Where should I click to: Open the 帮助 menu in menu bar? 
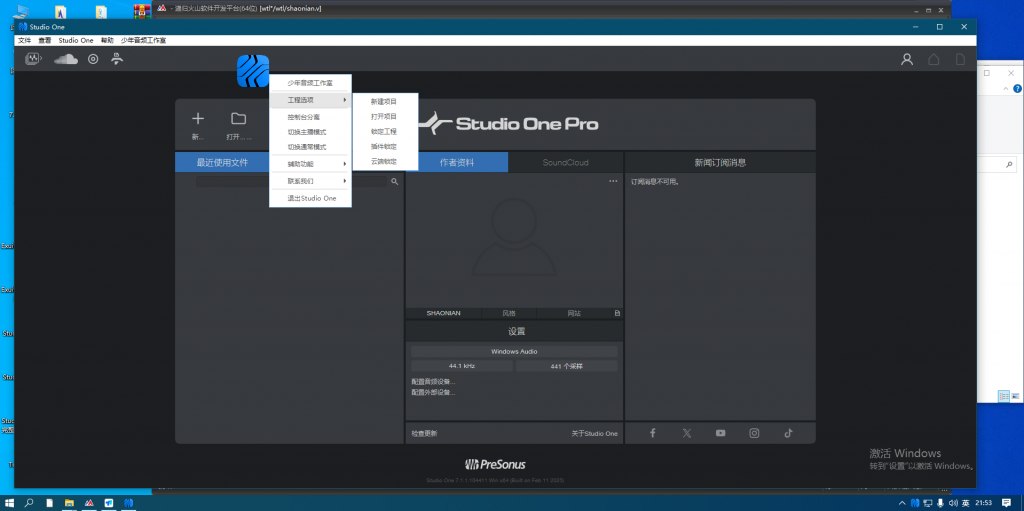pyautogui.click(x=107, y=41)
